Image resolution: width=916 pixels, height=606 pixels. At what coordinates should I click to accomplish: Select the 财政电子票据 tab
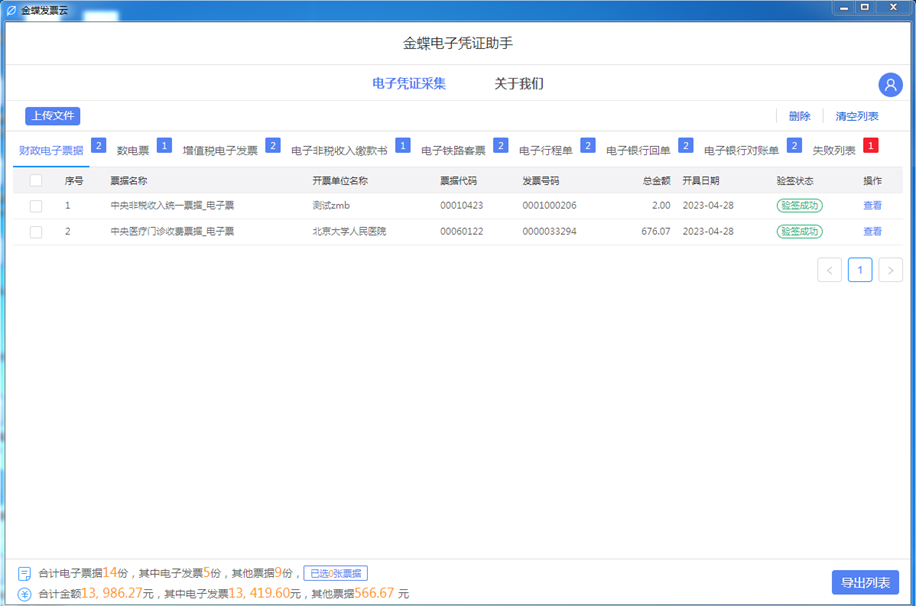point(51,151)
